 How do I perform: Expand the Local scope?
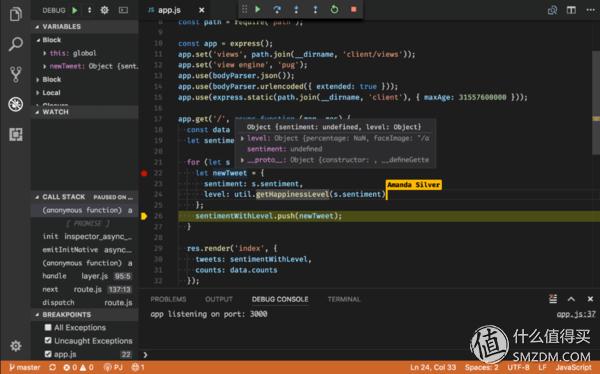tap(38, 93)
